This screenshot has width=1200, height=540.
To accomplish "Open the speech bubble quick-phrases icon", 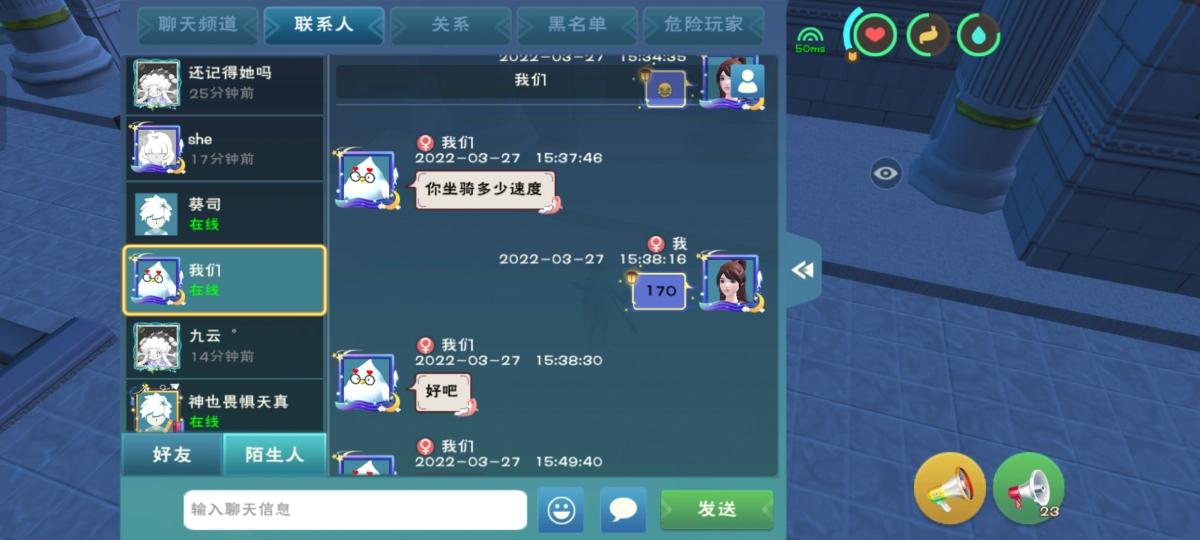I will pos(623,510).
